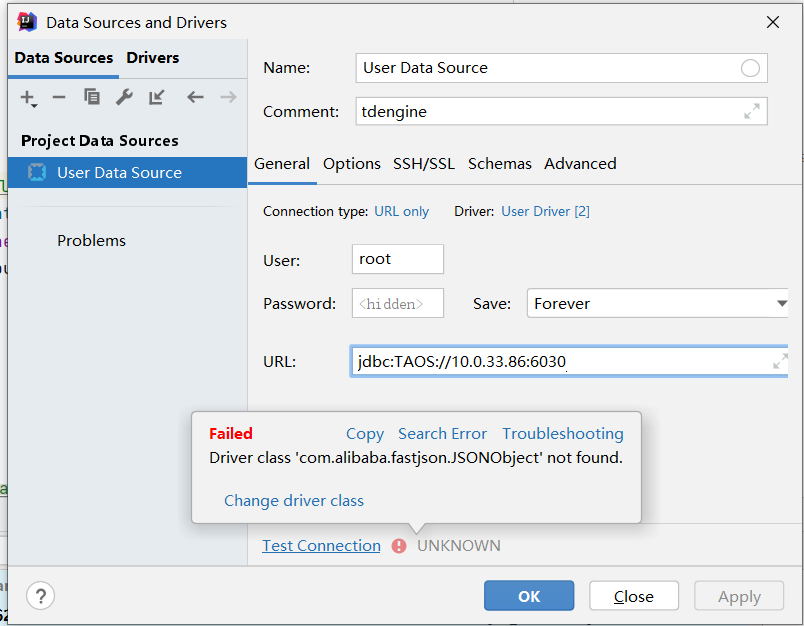Switch to the Drivers tab

tap(152, 58)
